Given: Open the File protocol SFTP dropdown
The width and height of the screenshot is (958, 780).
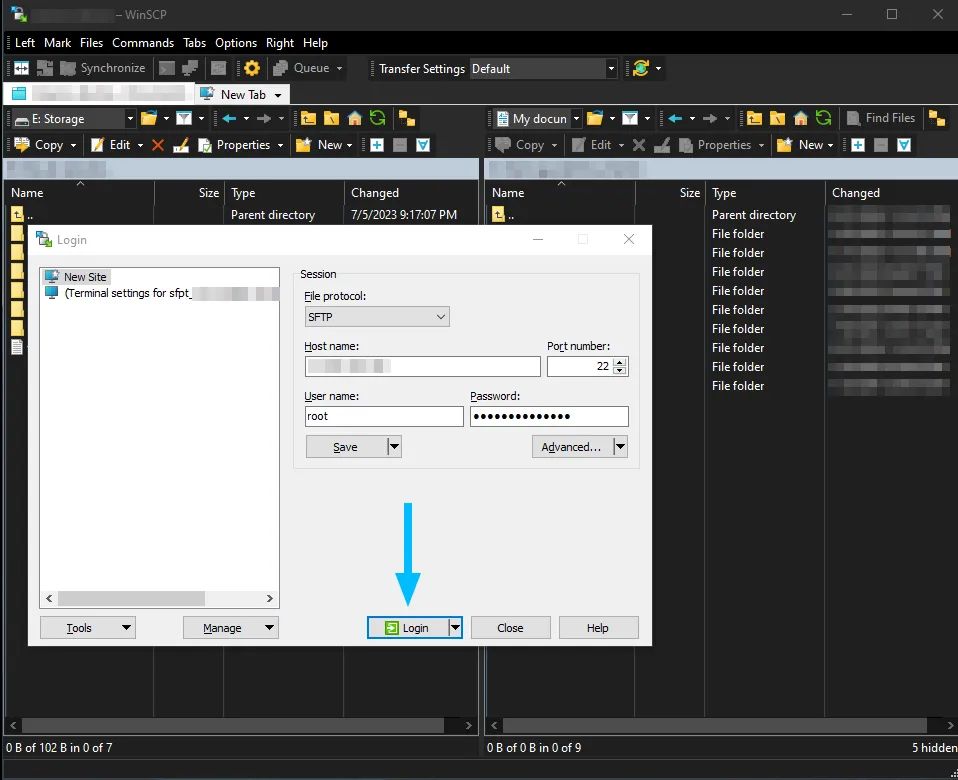Looking at the screenshot, I should (377, 317).
